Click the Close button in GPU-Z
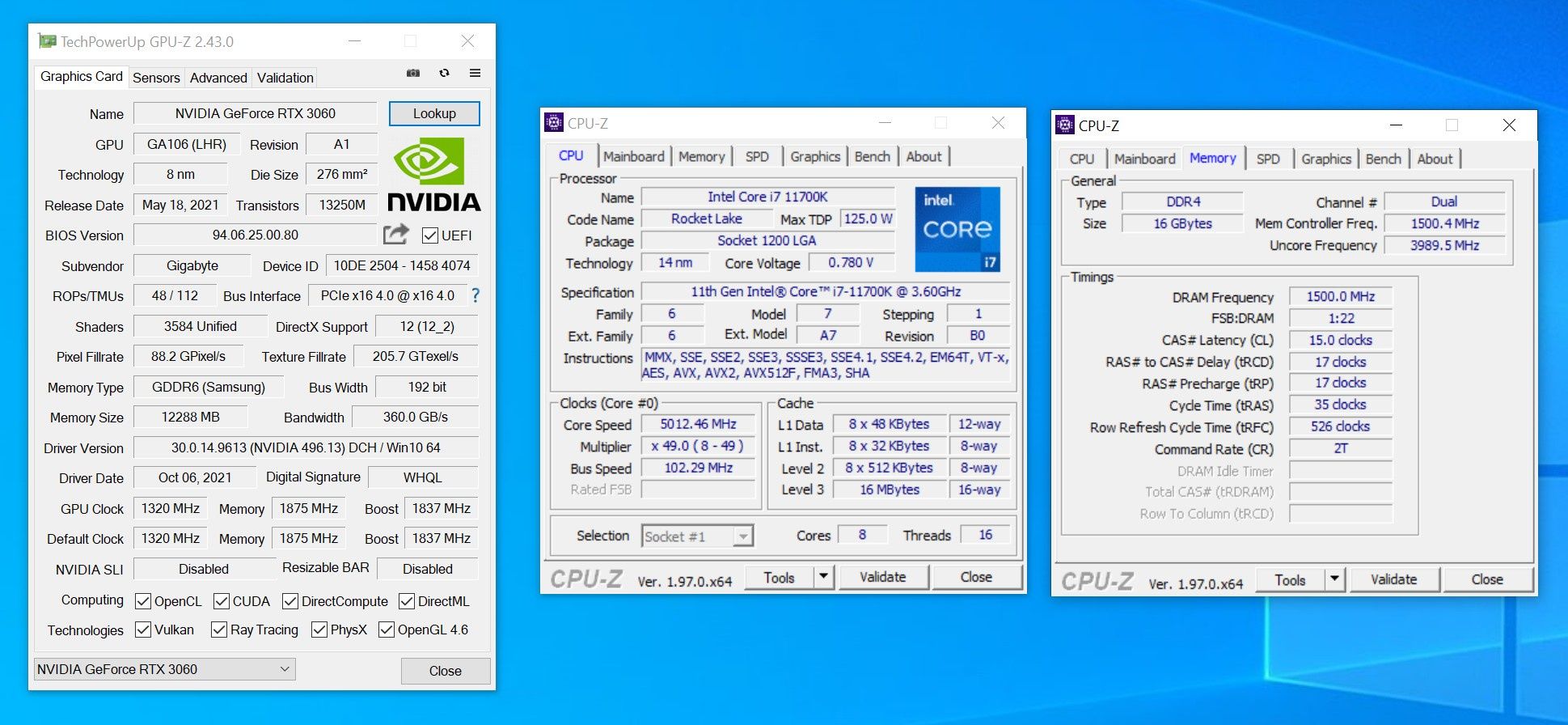This screenshot has height=725, width=1568. tap(446, 671)
